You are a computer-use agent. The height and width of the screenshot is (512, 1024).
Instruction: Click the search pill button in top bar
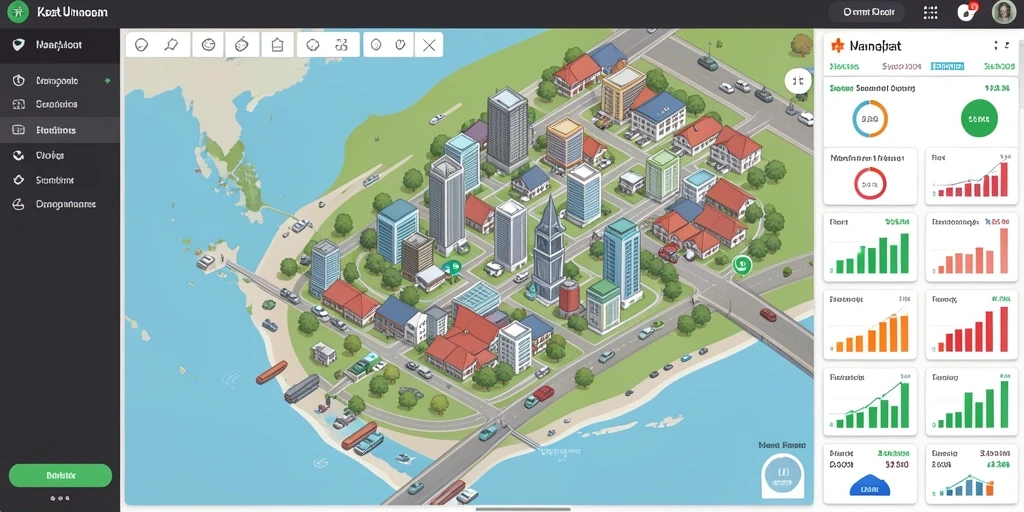coord(866,12)
